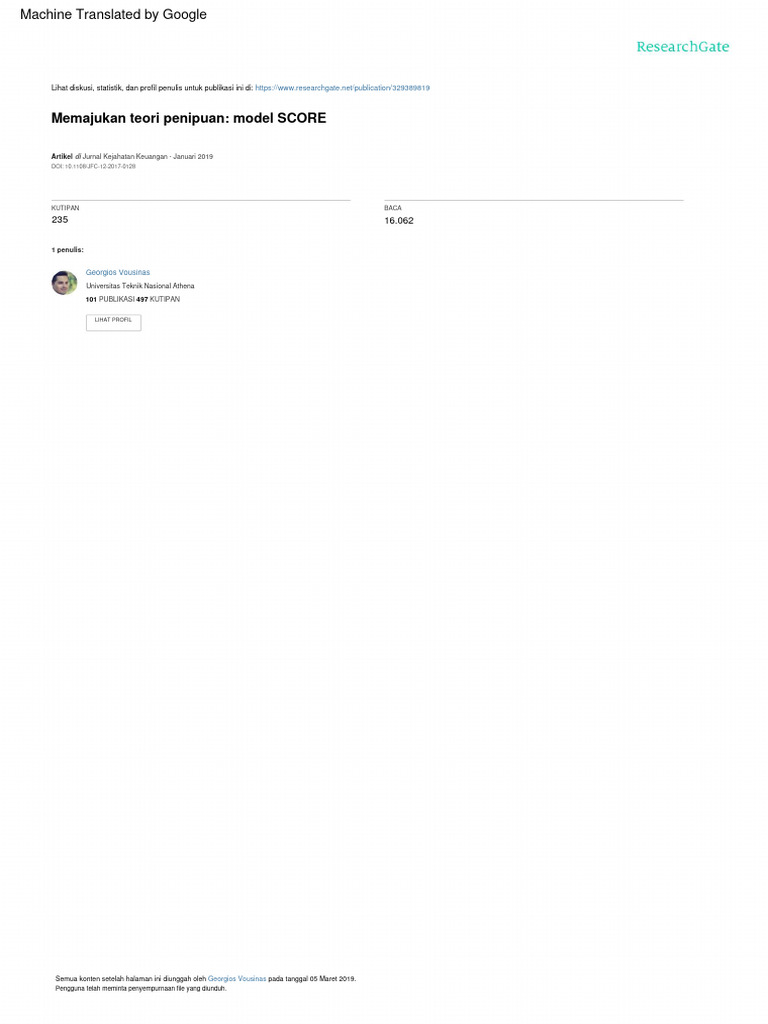768x1024 pixels.
Task: Click the 101 PUBLIKASI statistic
Action: pyautogui.click(x=110, y=299)
